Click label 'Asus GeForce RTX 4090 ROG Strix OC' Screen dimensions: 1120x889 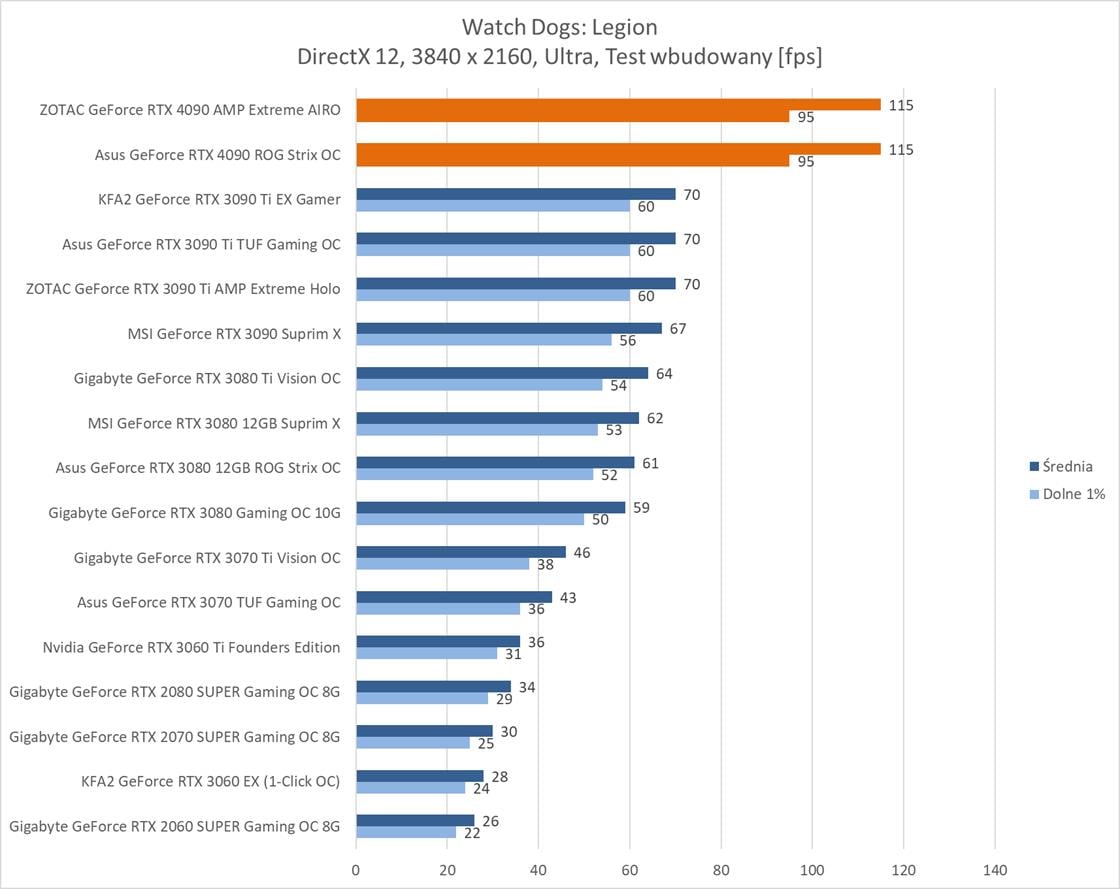[x=218, y=155]
